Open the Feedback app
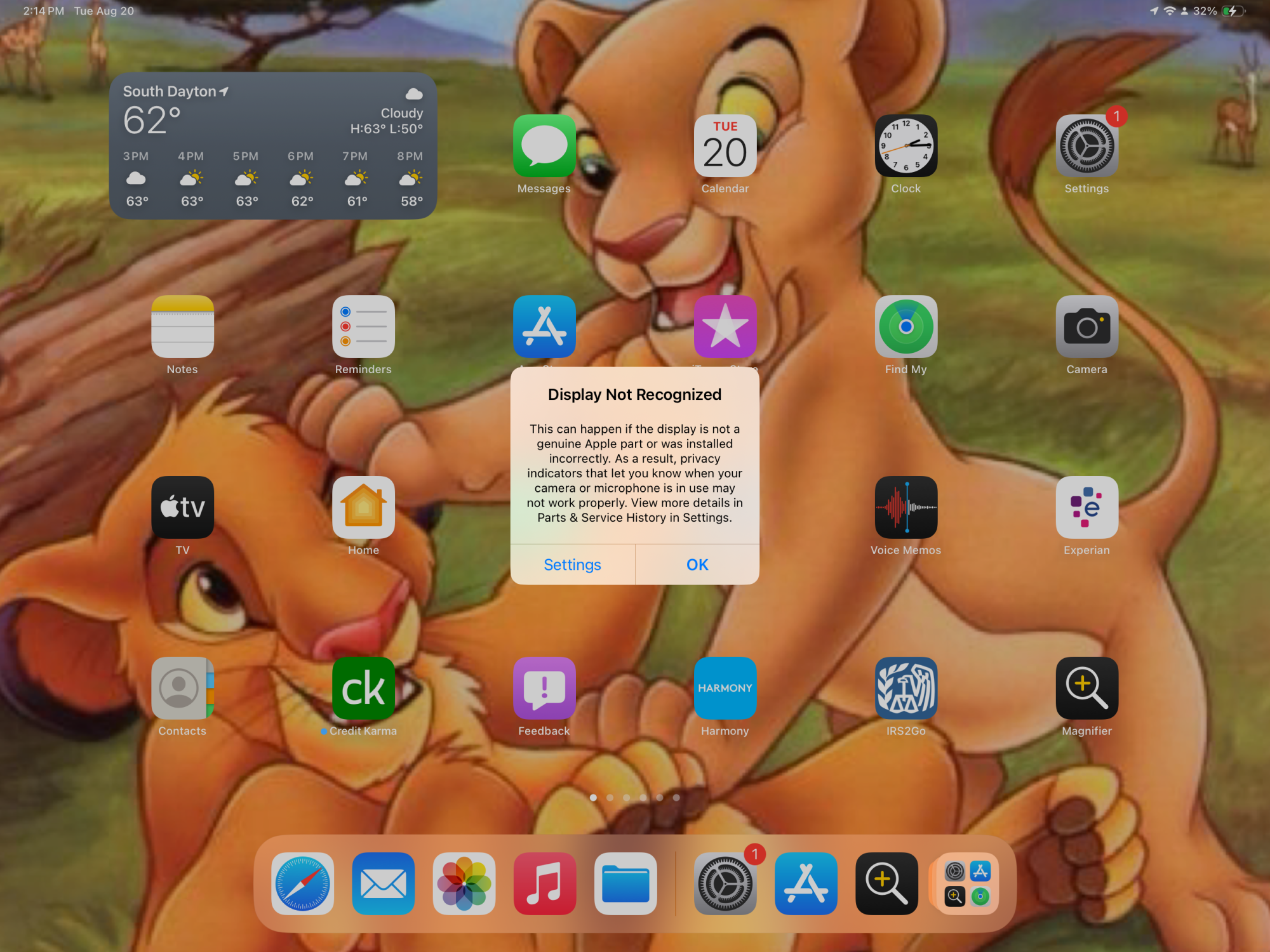The width and height of the screenshot is (1270, 952). click(544, 688)
